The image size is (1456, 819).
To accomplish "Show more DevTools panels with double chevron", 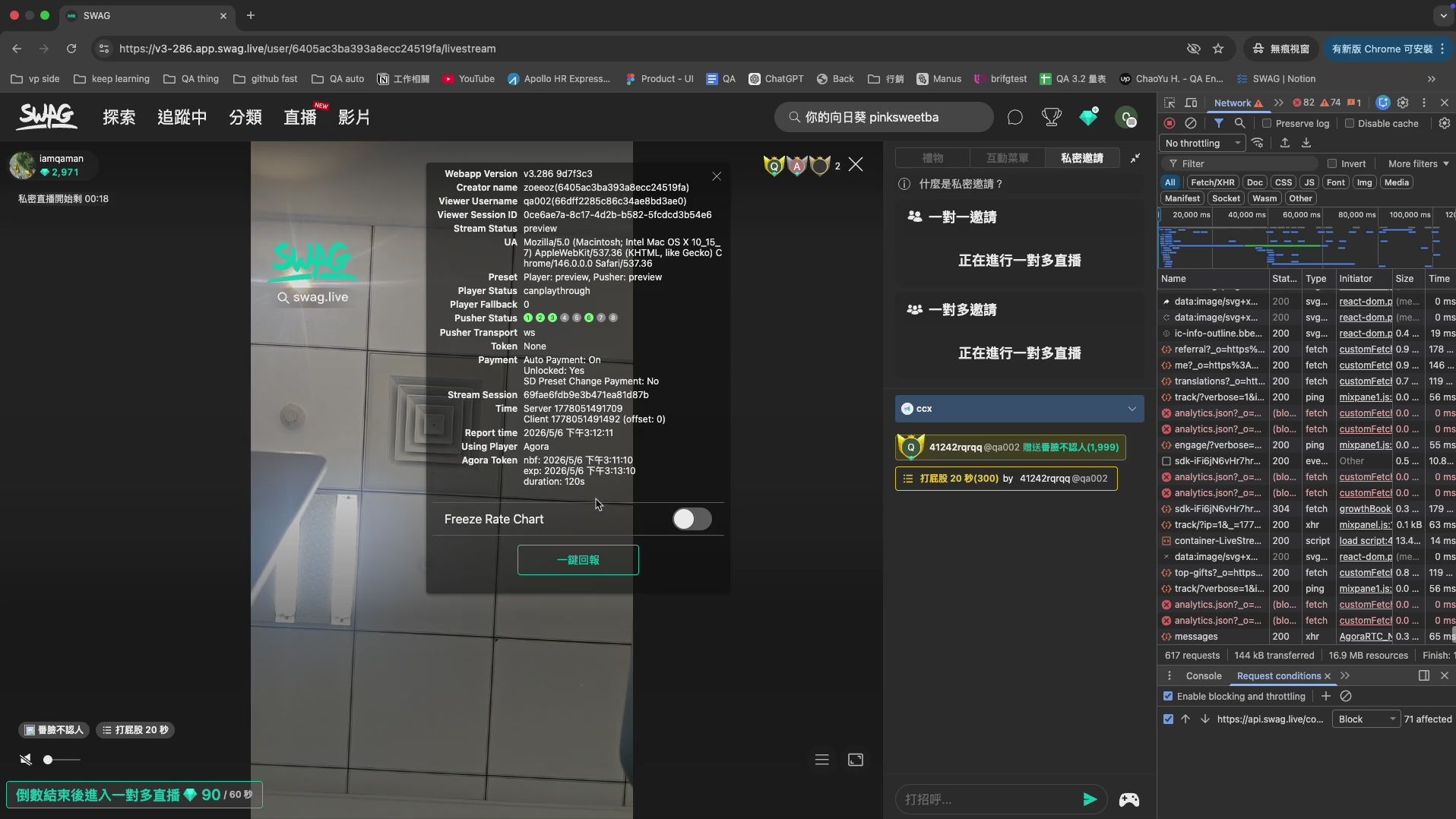I will 1279,103.
